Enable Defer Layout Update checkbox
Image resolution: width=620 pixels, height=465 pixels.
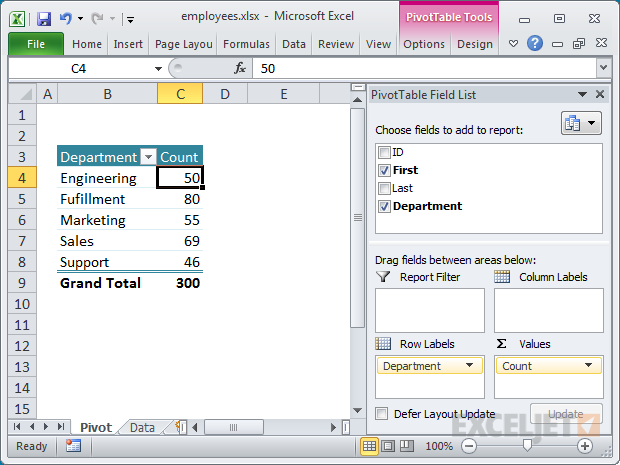[382, 414]
